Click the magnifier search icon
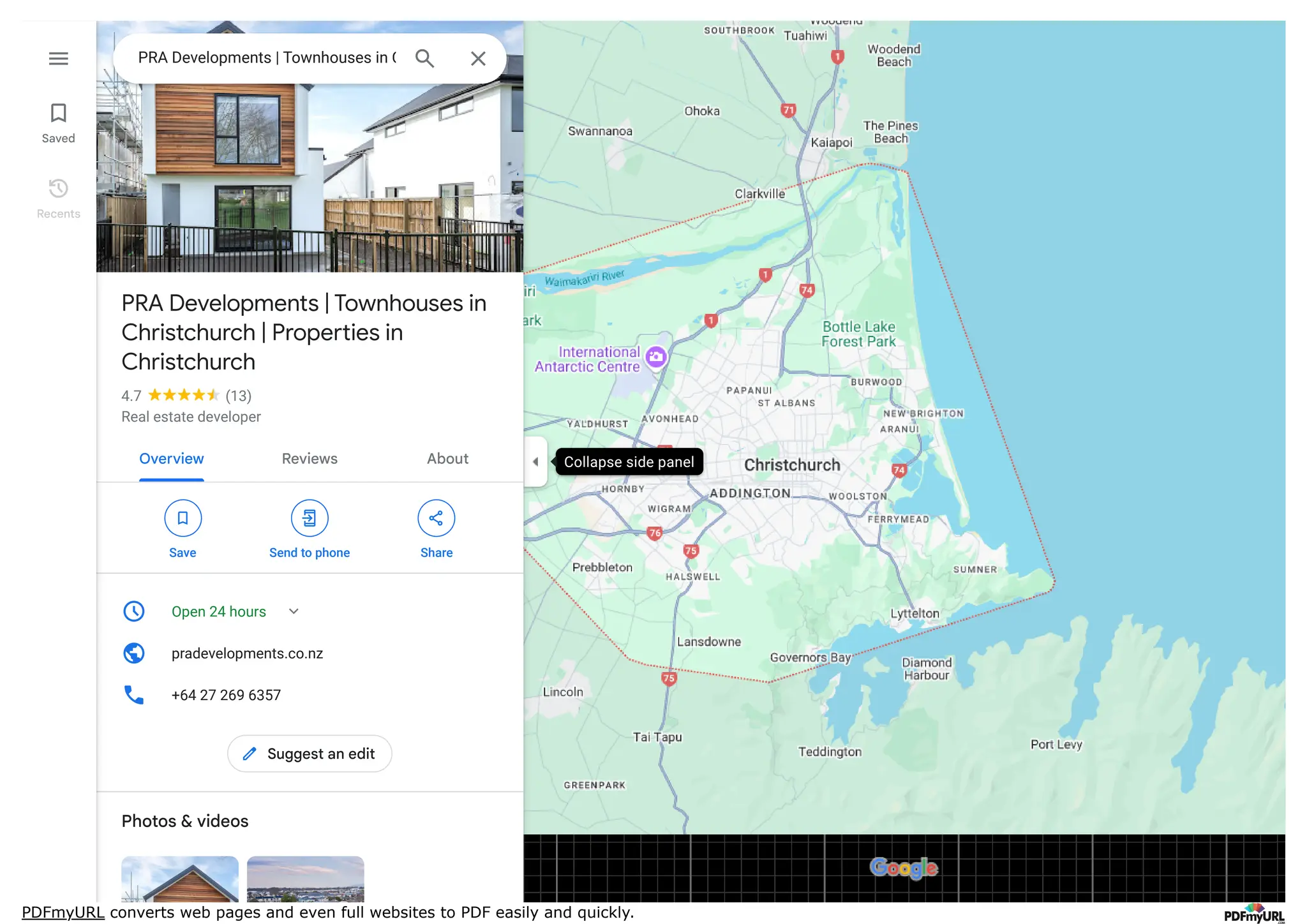 (424, 59)
